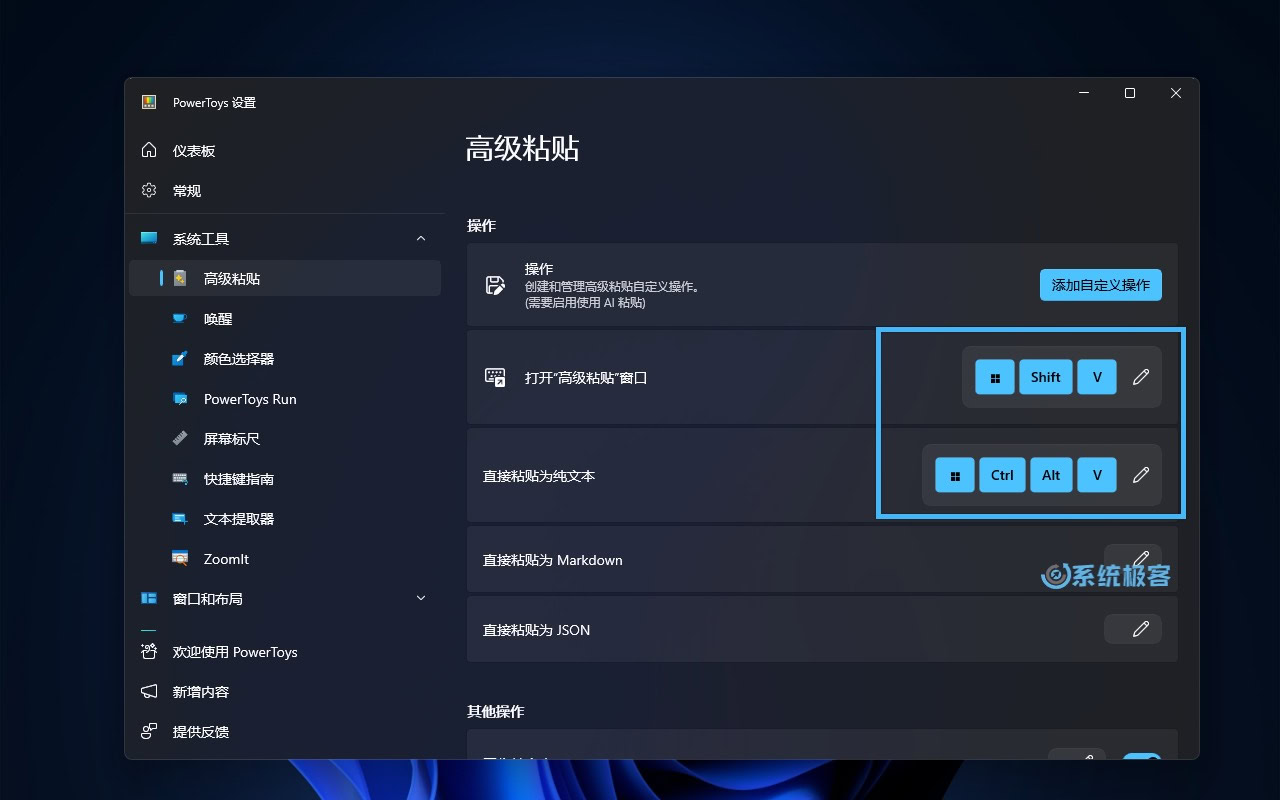The height and width of the screenshot is (800, 1280).
Task: Open PowerToys Run settings
Action: coord(285,398)
